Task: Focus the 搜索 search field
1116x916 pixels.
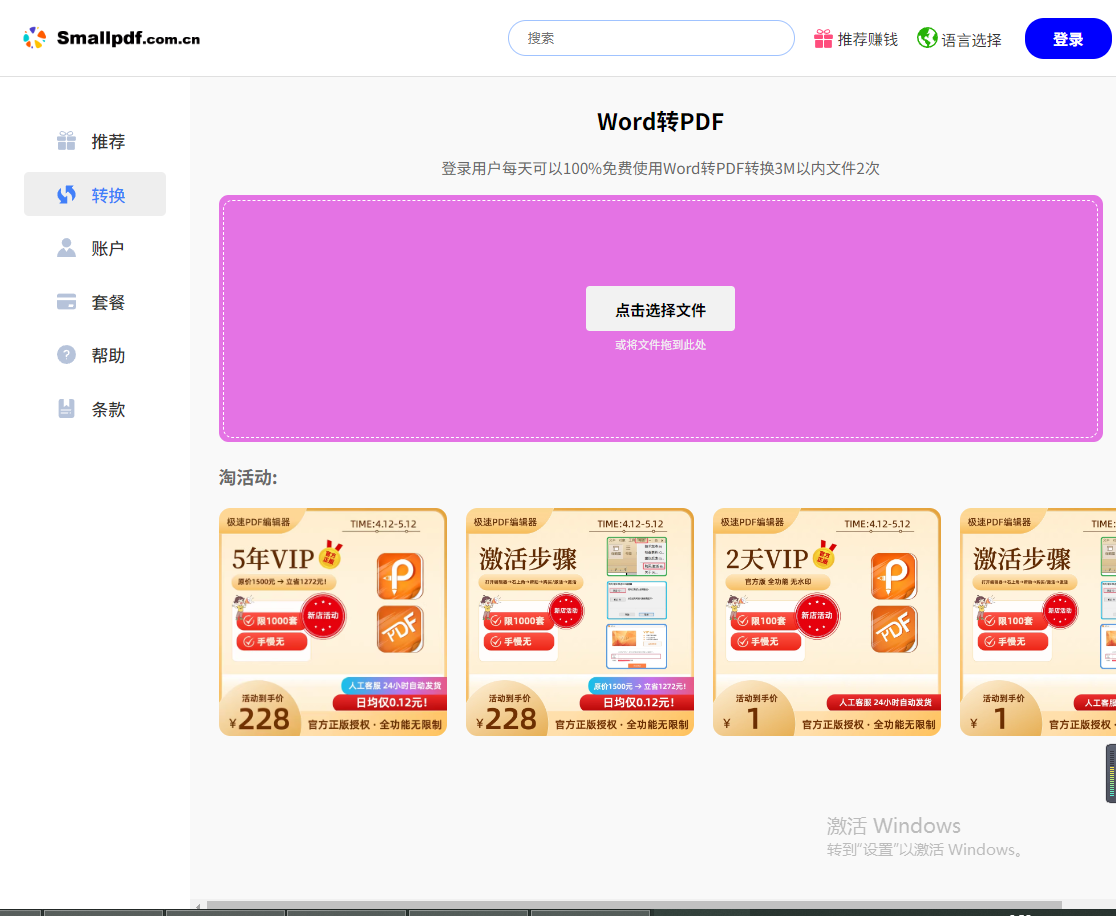Action: pos(651,38)
